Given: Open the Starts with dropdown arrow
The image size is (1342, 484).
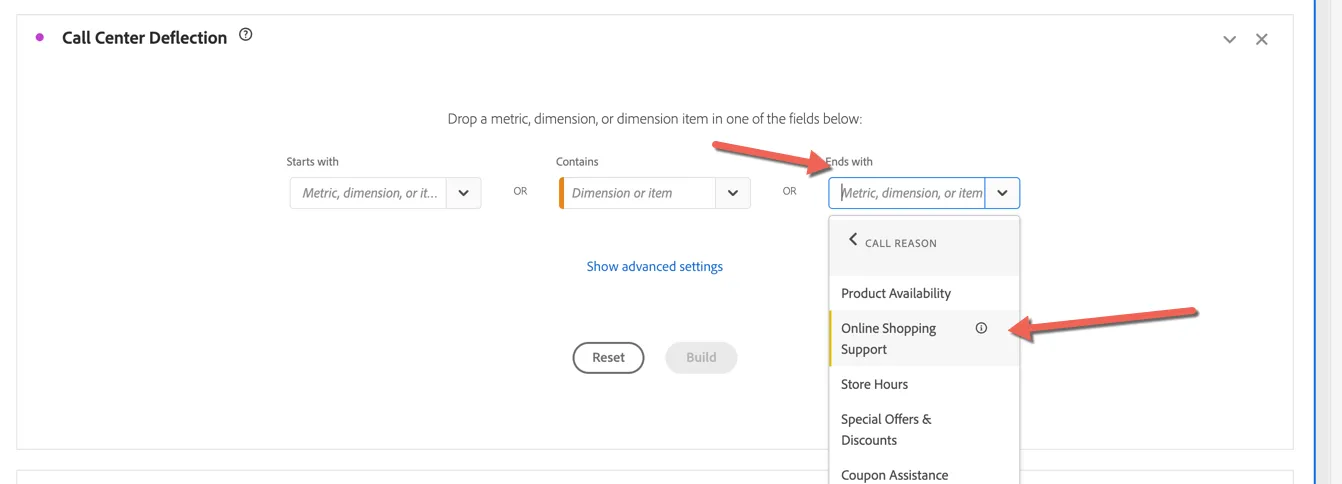Looking at the screenshot, I should click(x=464, y=193).
